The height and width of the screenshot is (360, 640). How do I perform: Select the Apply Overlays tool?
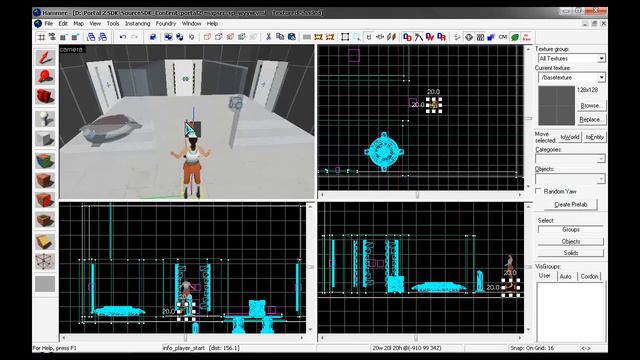point(45,220)
